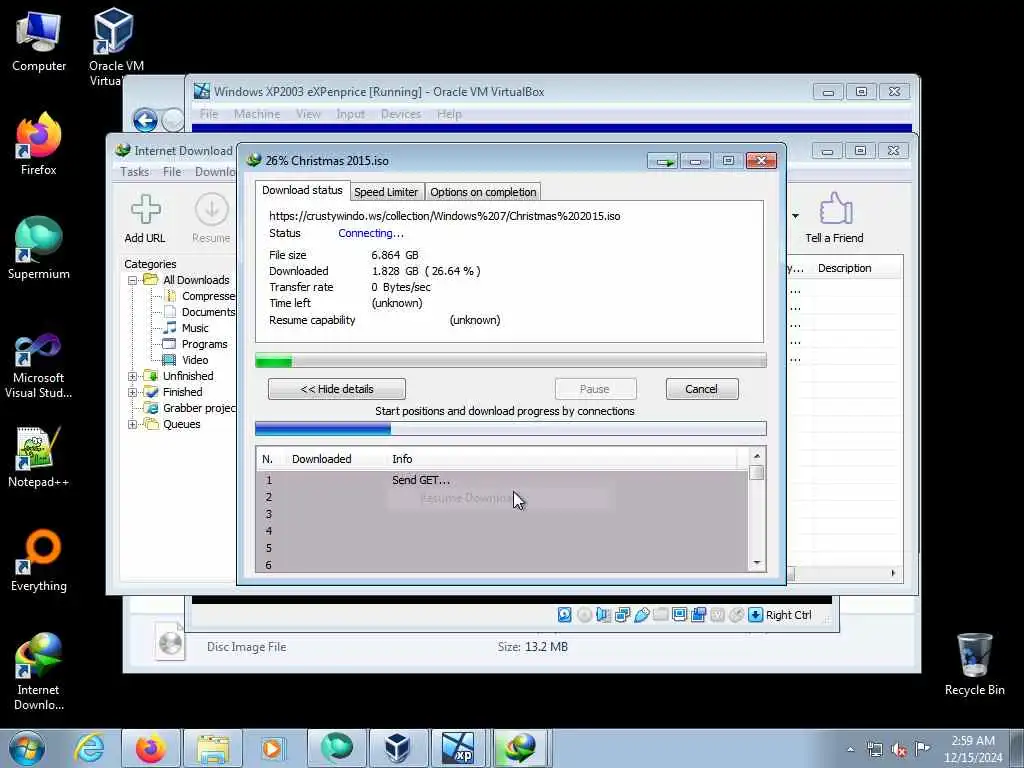Click the green download progress bar
The height and width of the screenshot is (768, 1024).
coord(511,360)
